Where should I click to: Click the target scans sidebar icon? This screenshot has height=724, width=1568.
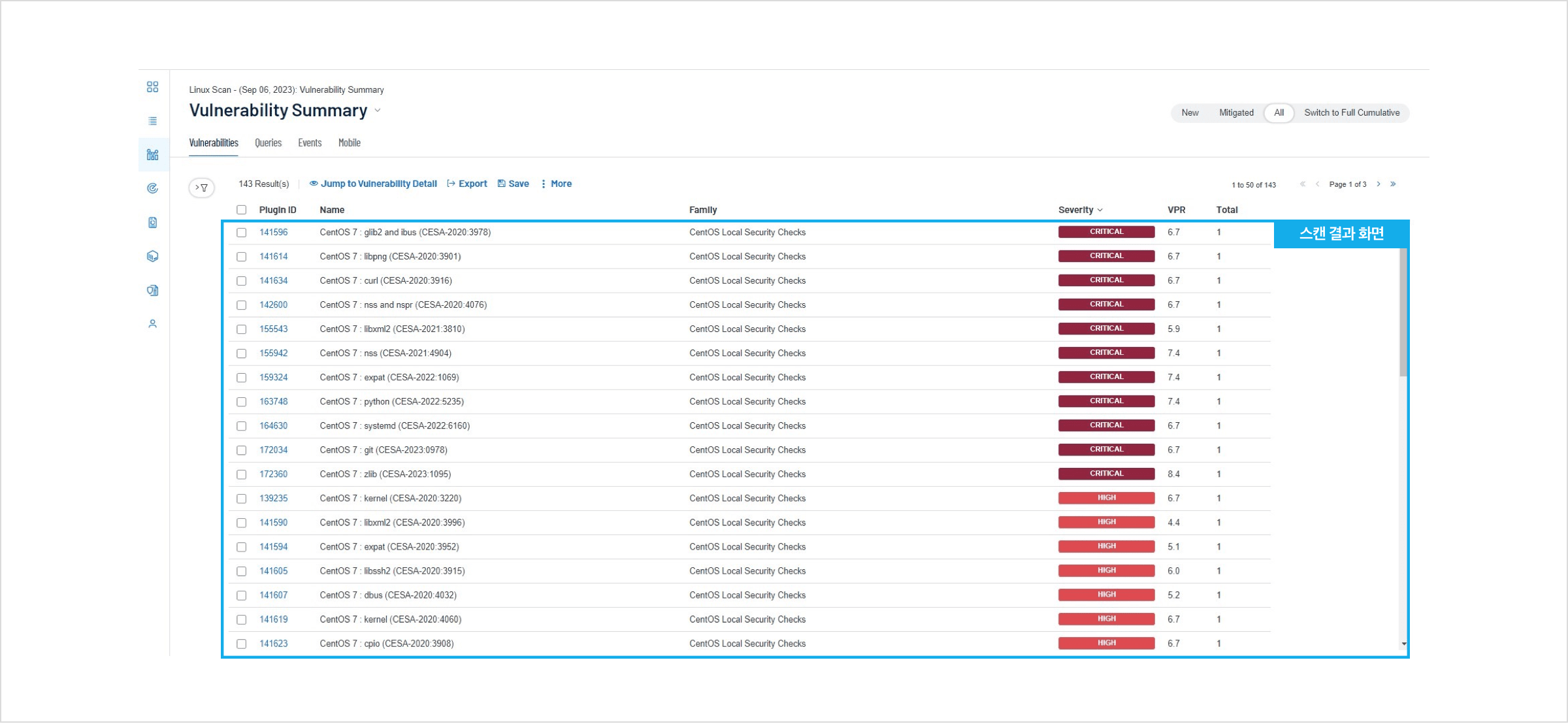tap(152, 189)
